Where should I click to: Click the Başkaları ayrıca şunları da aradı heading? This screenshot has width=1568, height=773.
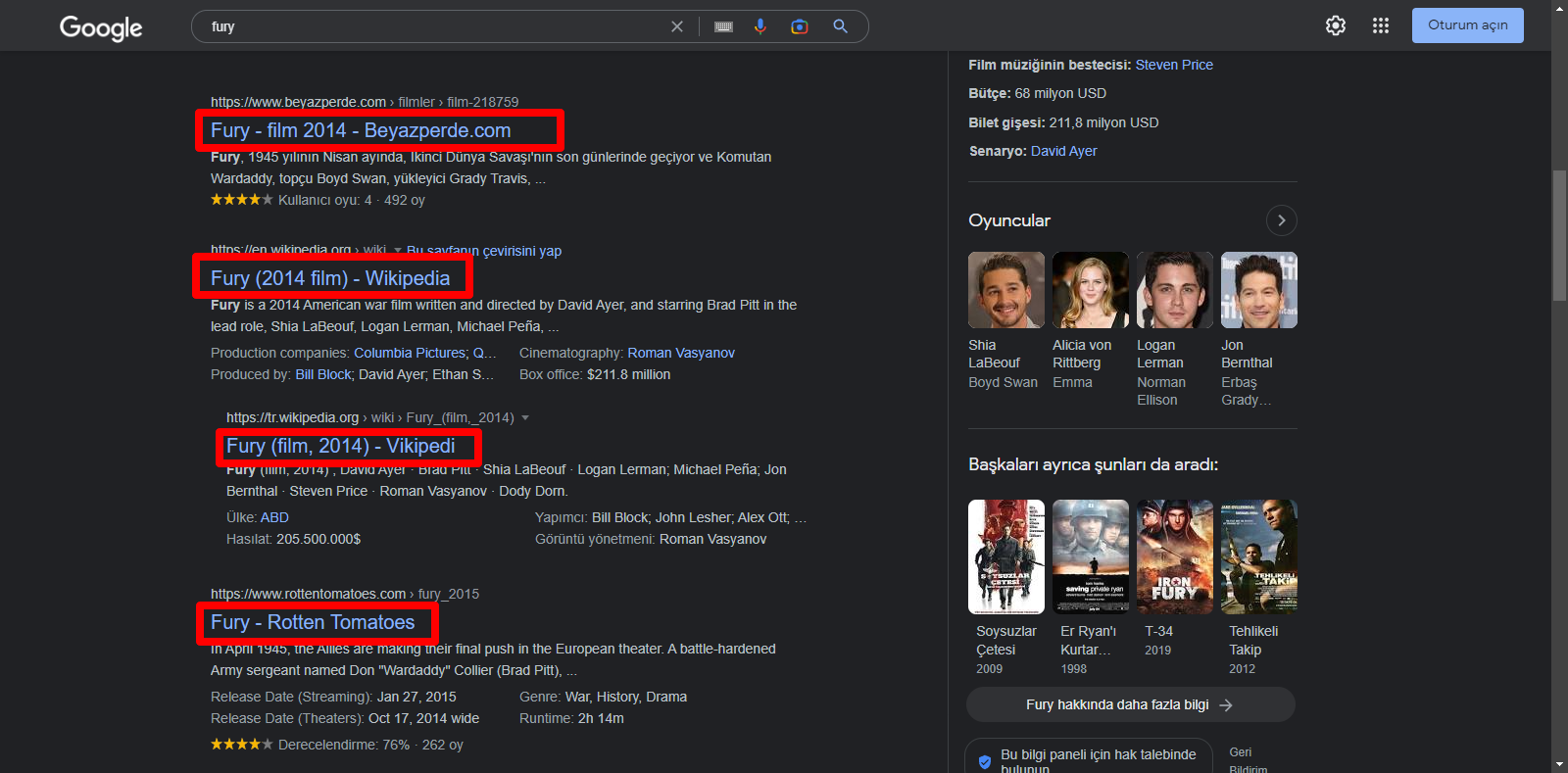1093,464
